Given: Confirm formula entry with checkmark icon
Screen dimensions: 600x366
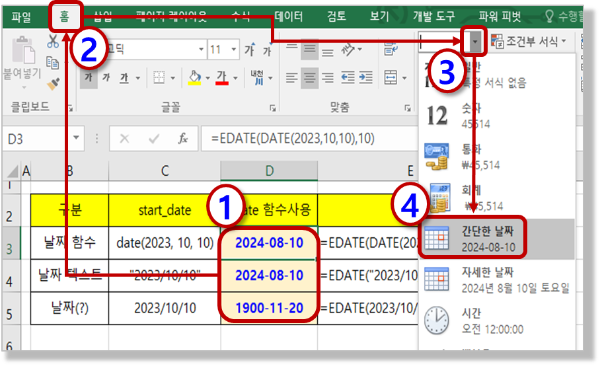Looking at the screenshot, I should pyautogui.click(x=154, y=139).
